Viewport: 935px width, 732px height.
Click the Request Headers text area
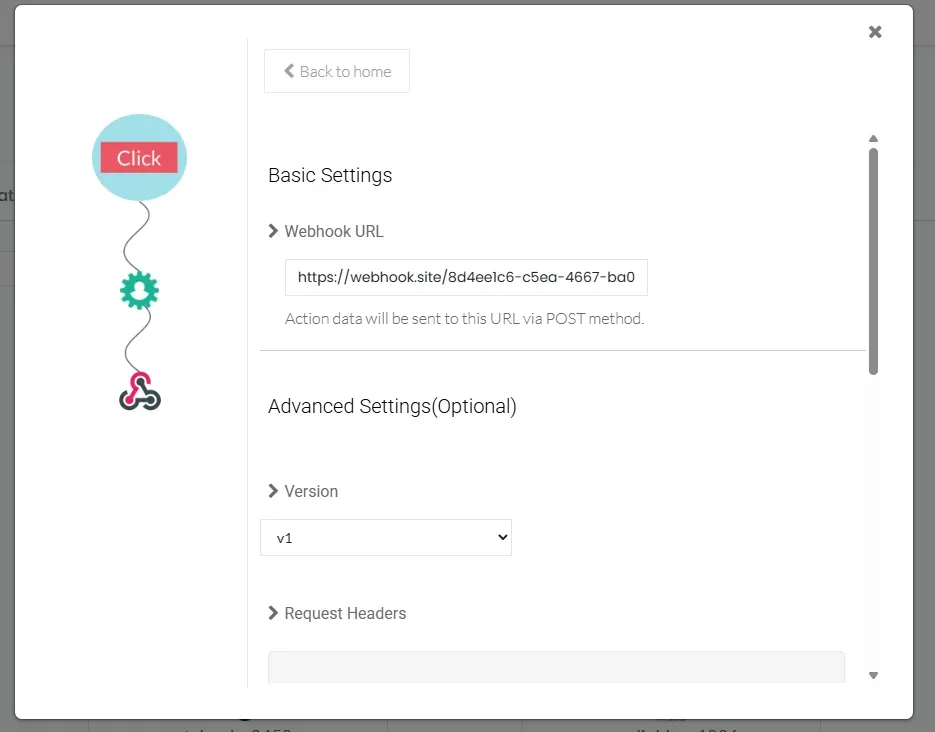pos(556,667)
